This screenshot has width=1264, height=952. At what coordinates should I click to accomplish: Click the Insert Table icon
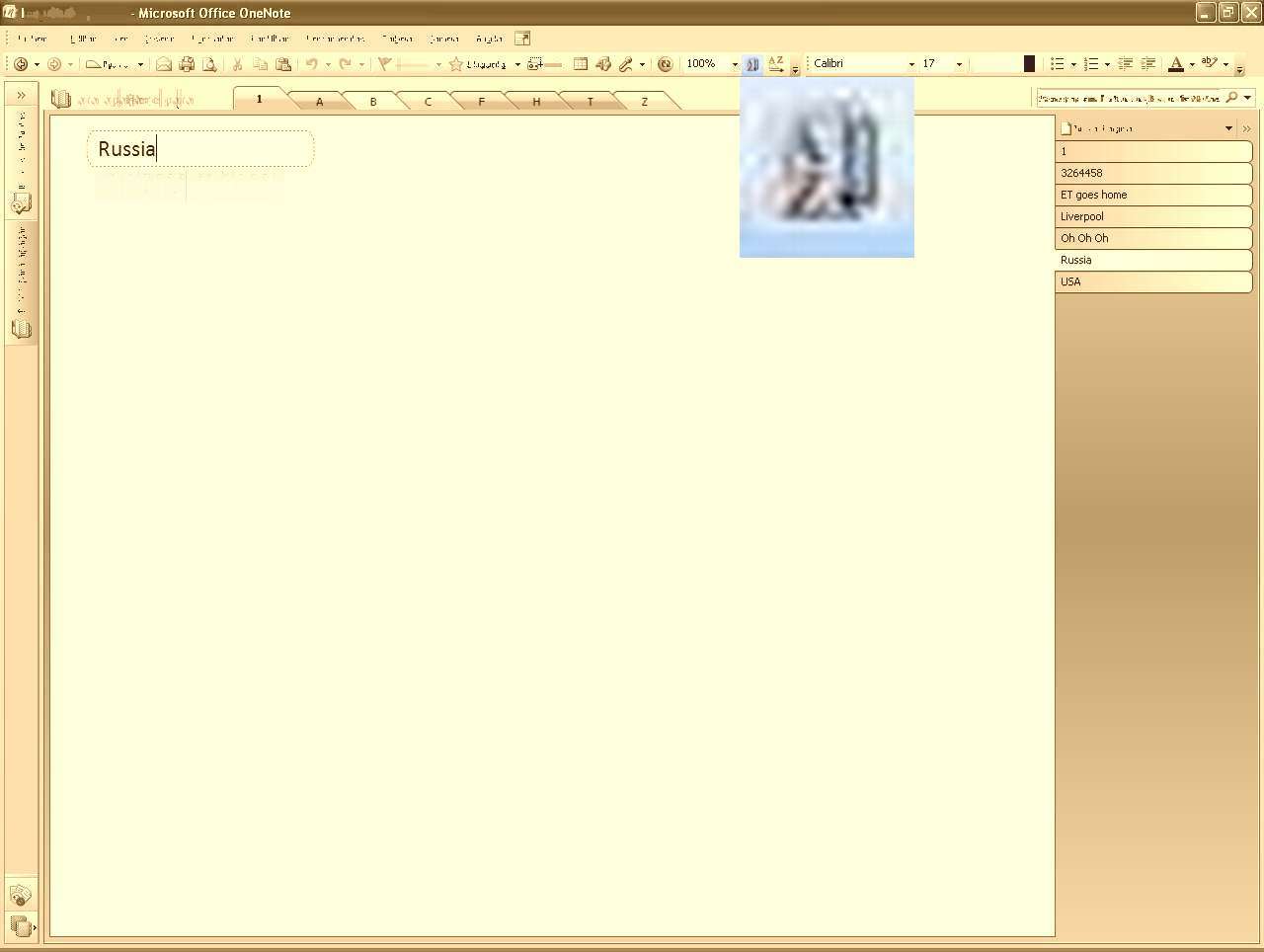pos(581,64)
